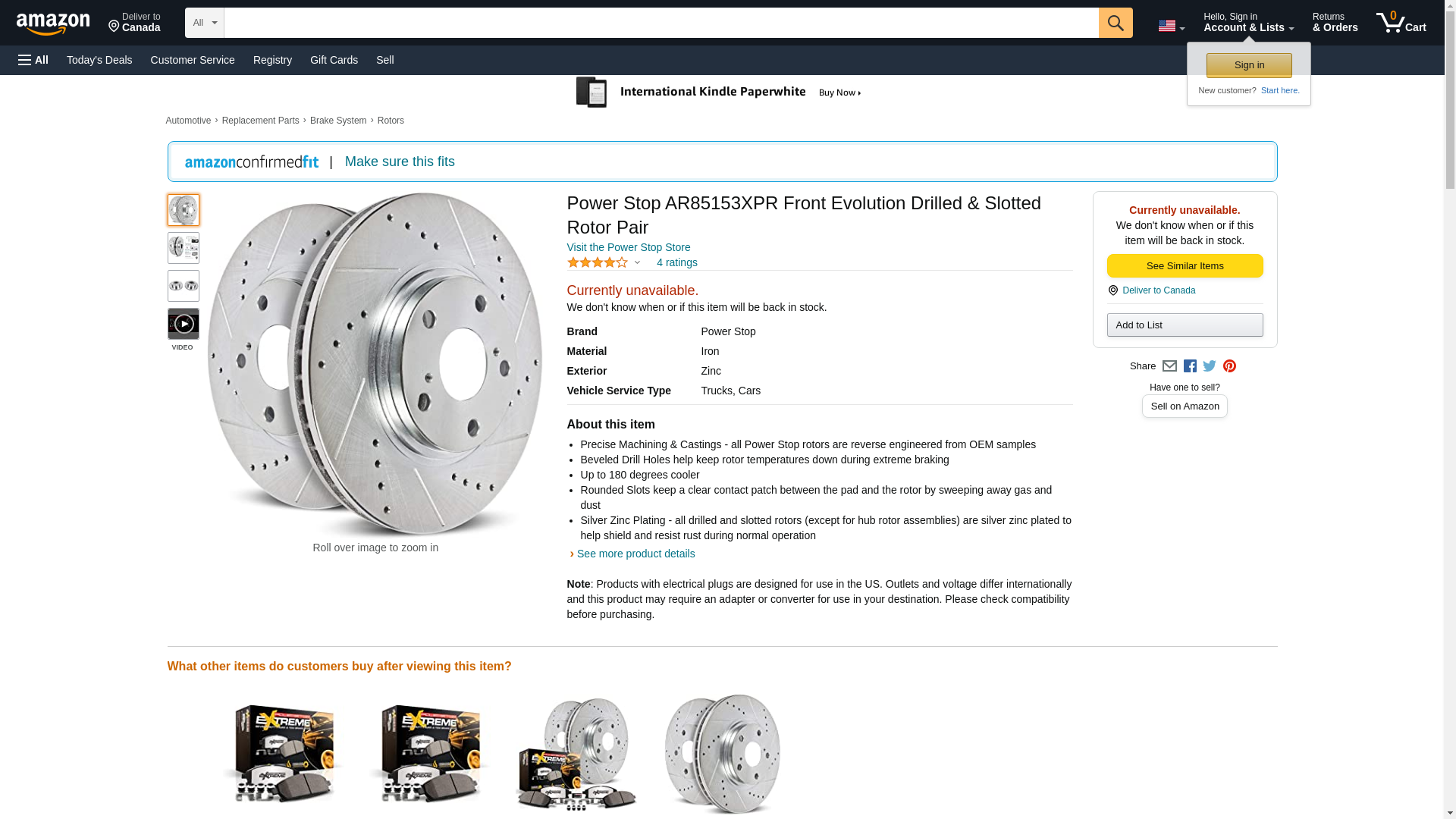Share product on Twitter icon

1210,366
